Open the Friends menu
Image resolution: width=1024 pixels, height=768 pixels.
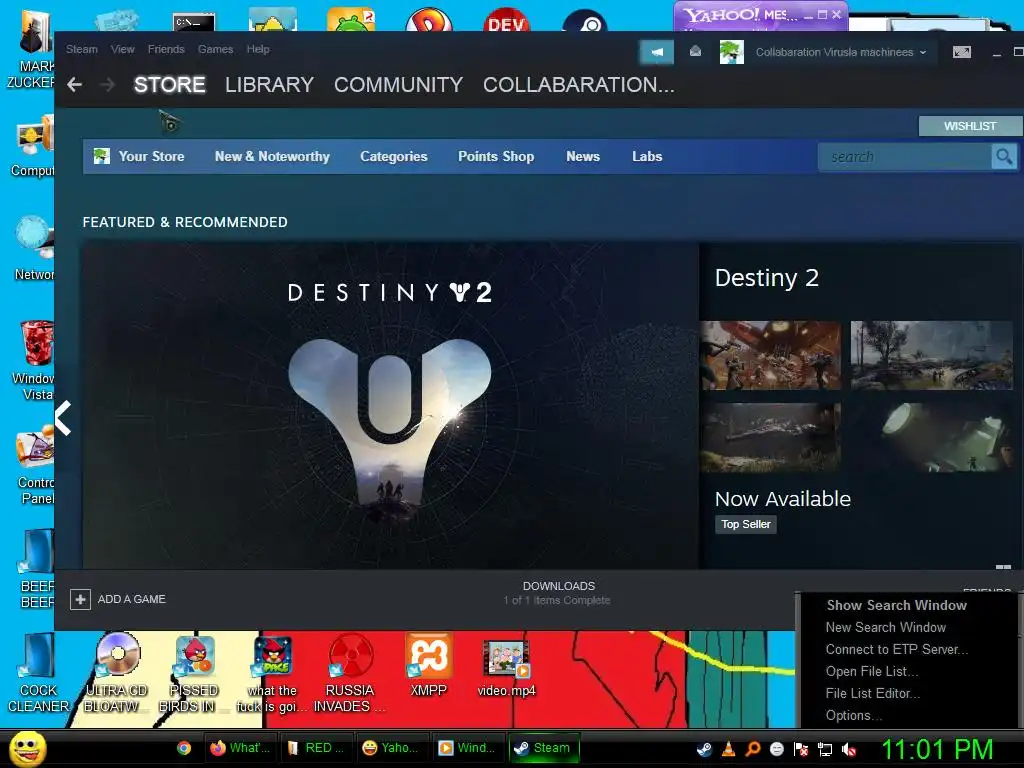coord(166,49)
